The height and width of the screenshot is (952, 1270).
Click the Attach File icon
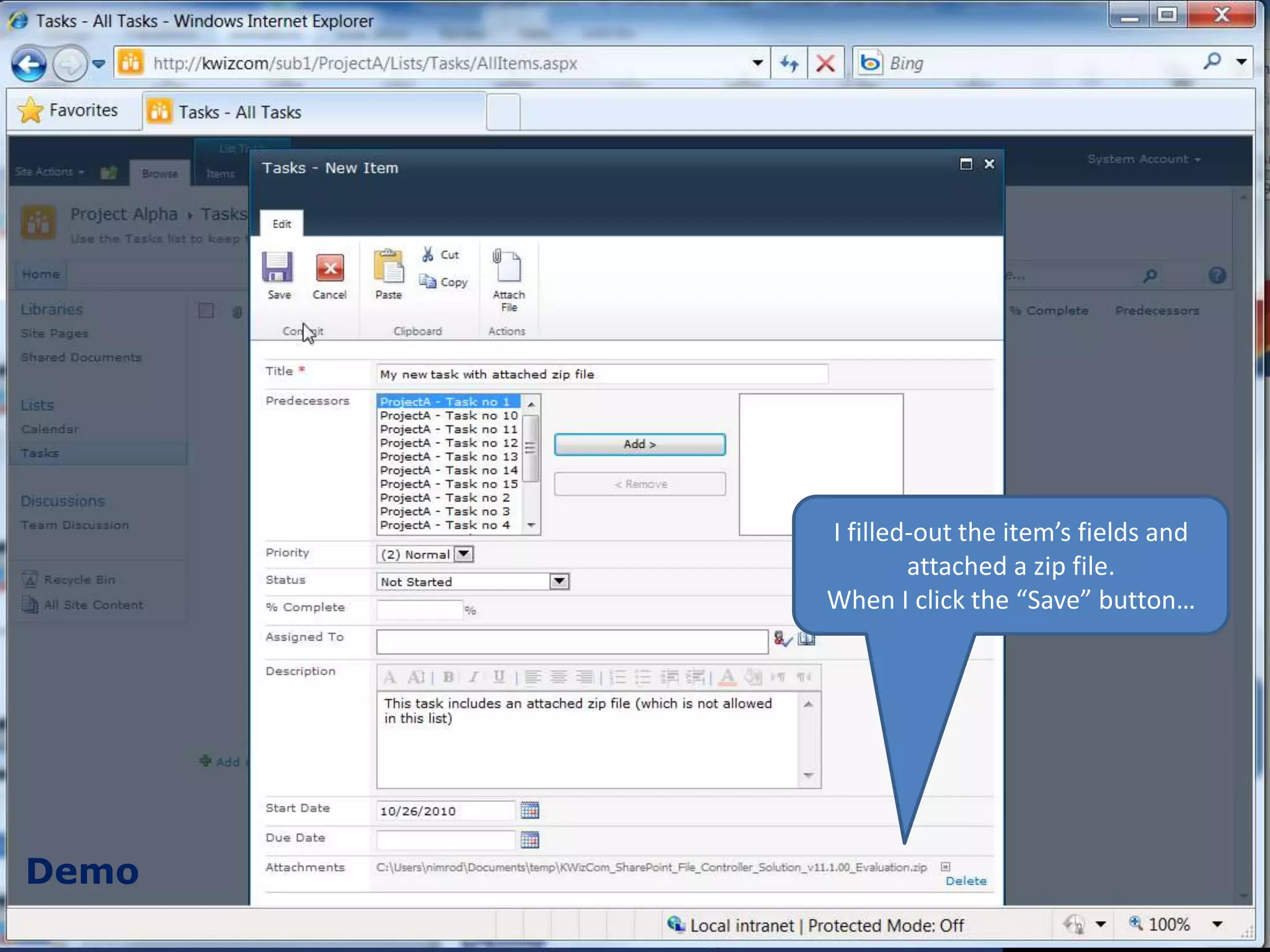click(507, 265)
